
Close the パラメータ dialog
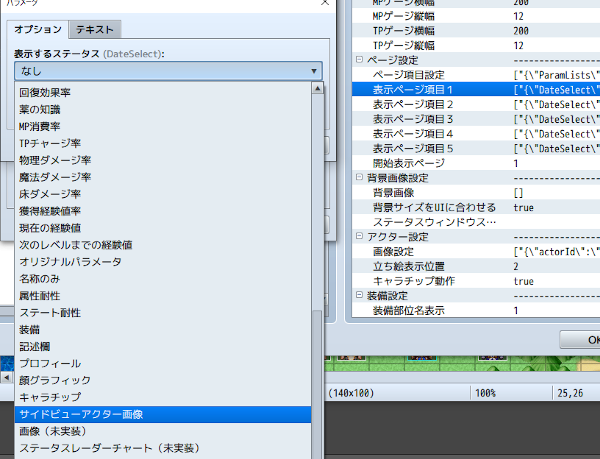coord(325,3)
